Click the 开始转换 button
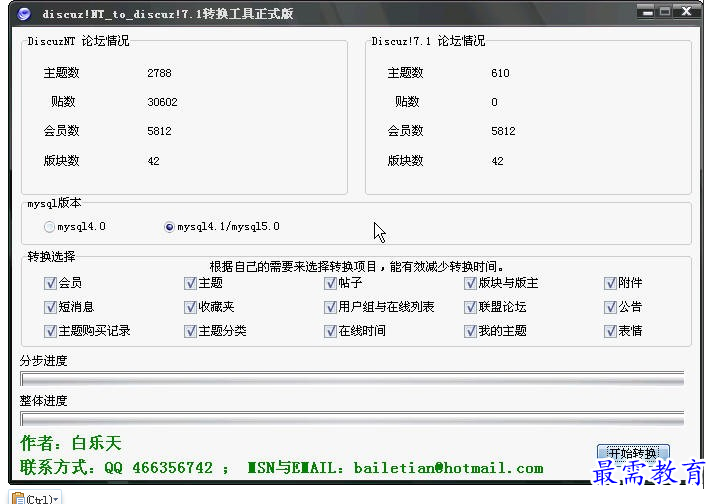The width and height of the screenshot is (714, 504). point(633,453)
